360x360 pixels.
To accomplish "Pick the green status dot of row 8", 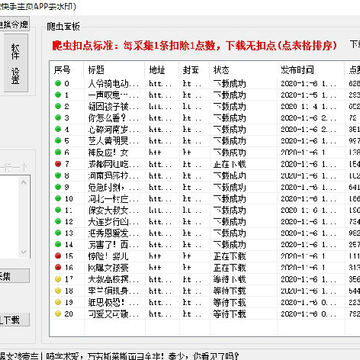I will click(58, 175).
